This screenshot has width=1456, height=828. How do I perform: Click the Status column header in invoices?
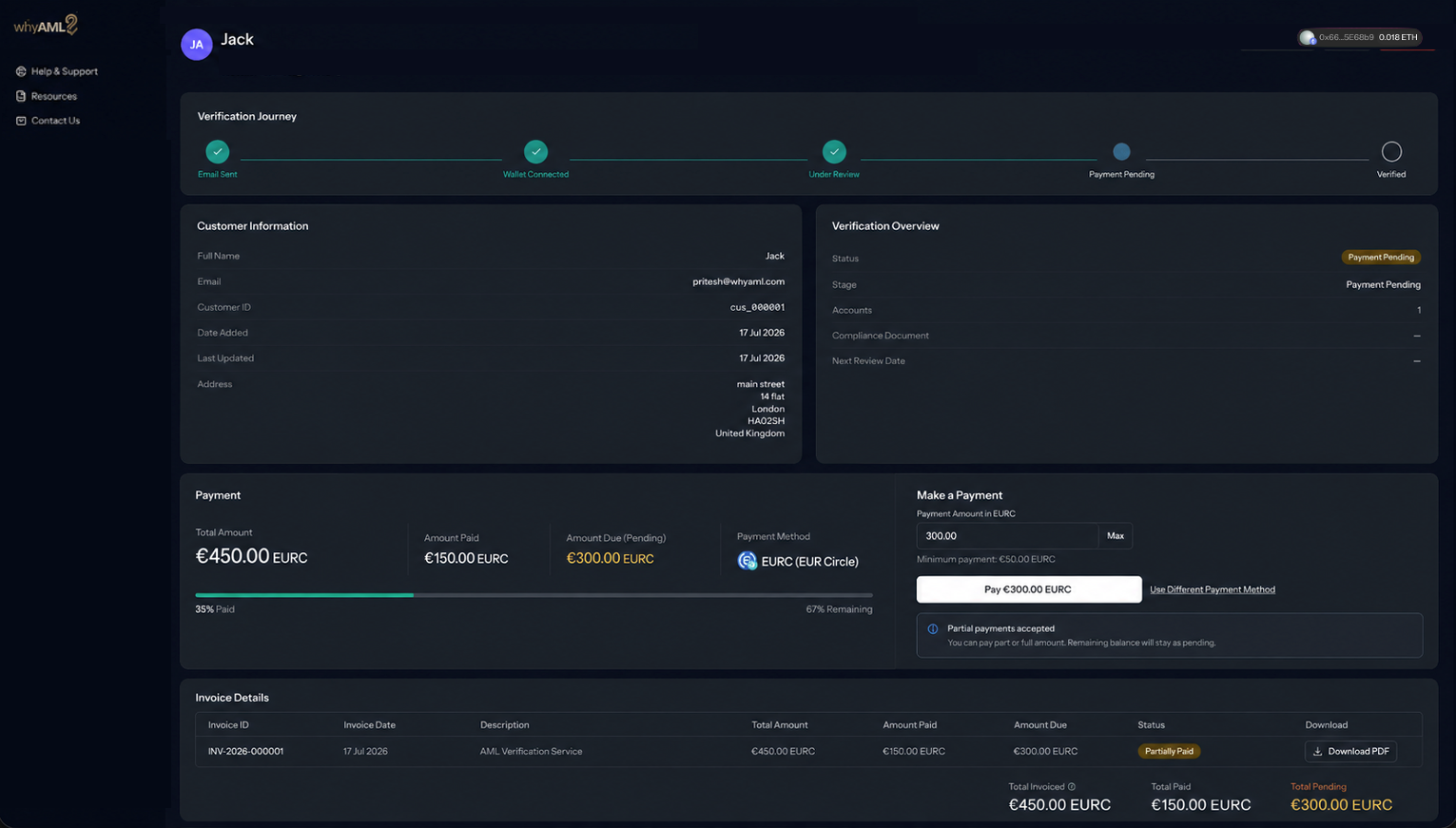(x=1151, y=725)
